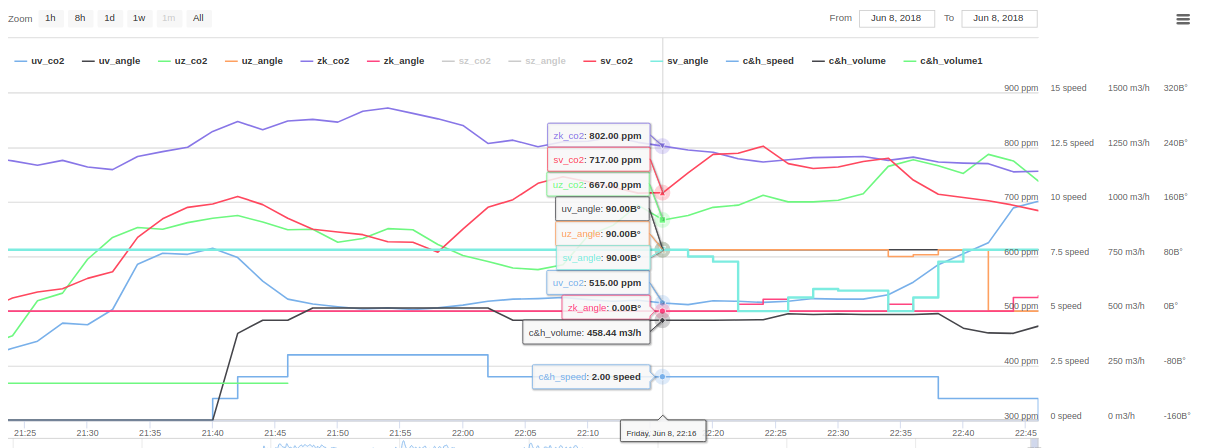Toggle uz_co2 series in legend
Image resolution: width=1208 pixels, height=448 pixels.
pos(182,61)
